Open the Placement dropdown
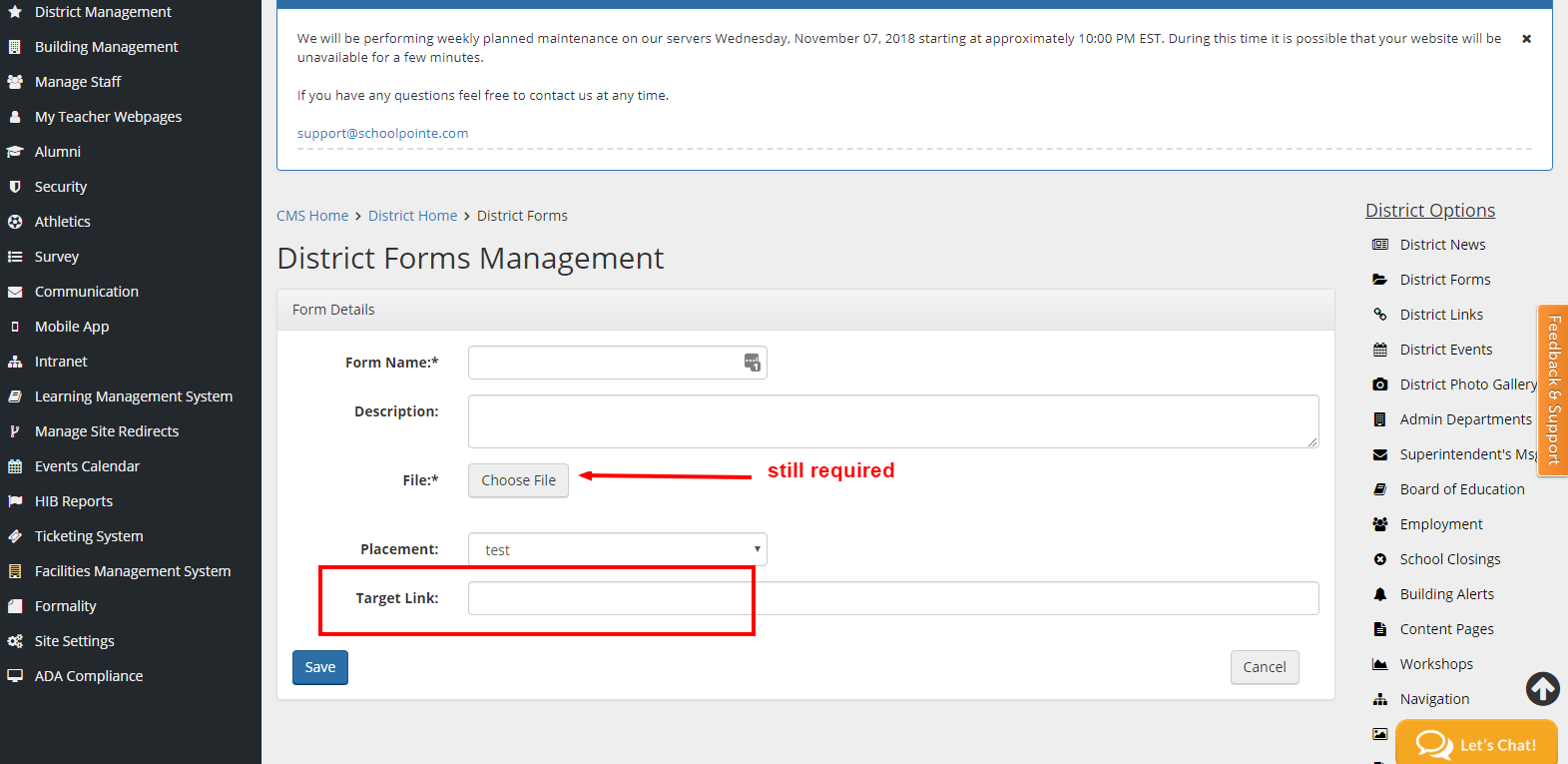Image resolution: width=1568 pixels, height=764 pixels. [x=617, y=550]
